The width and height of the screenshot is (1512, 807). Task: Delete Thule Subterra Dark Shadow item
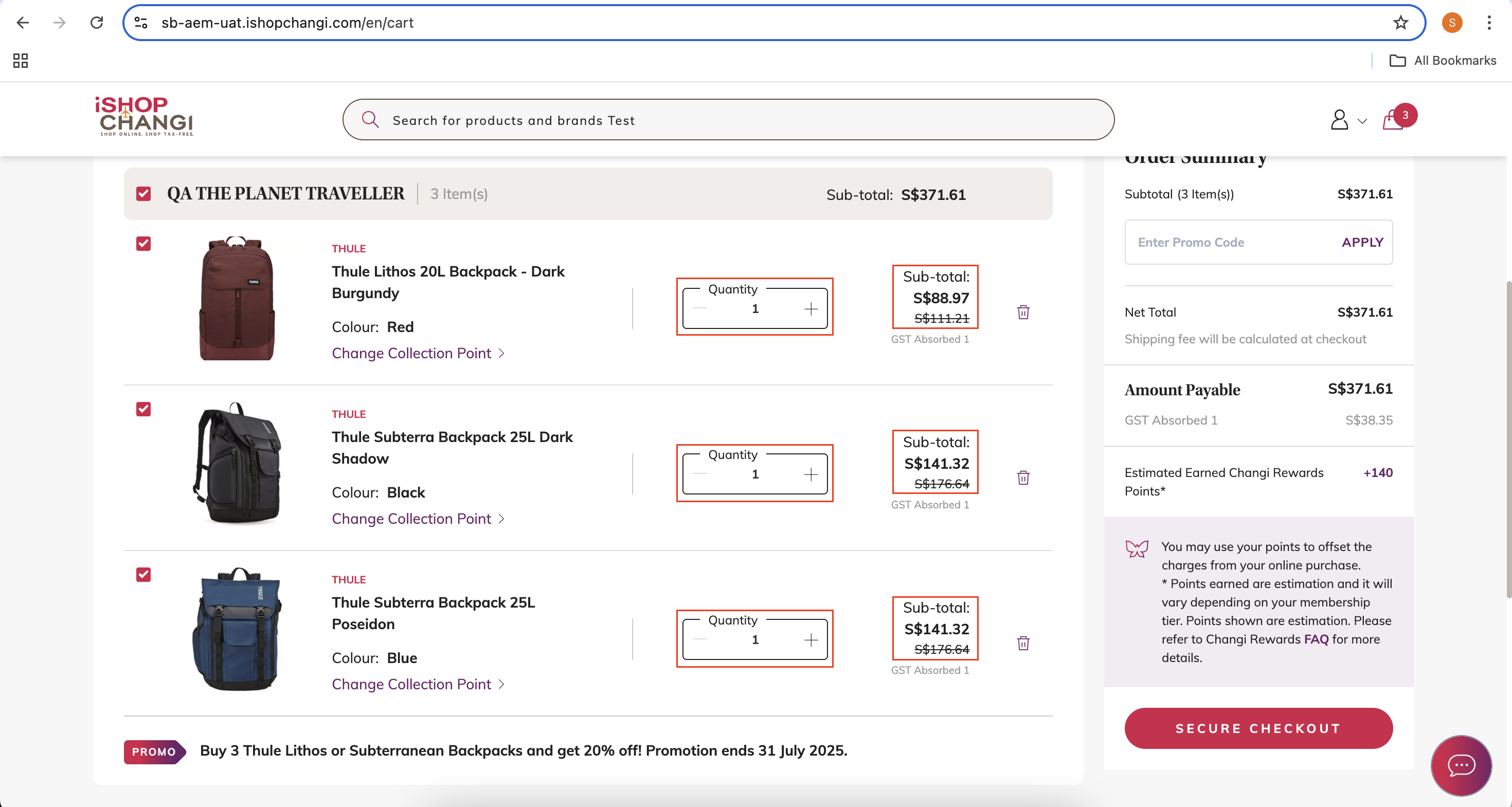[1023, 478]
